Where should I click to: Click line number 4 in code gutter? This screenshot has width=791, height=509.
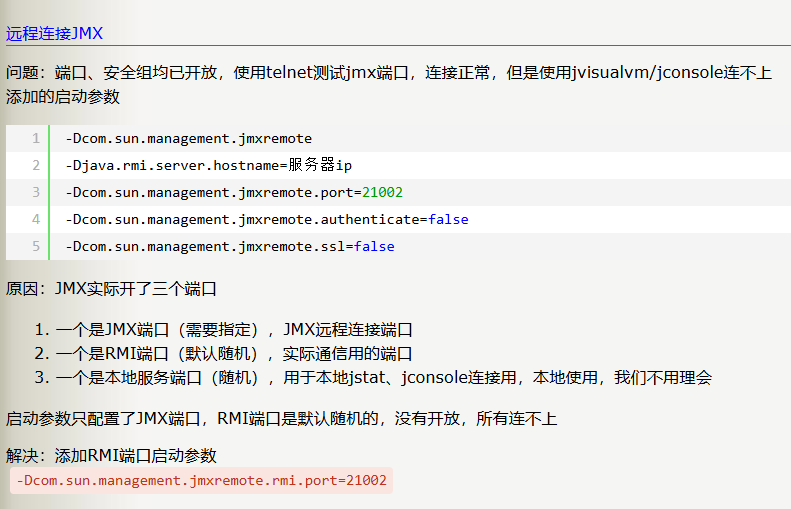pyautogui.click(x=36, y=219)
